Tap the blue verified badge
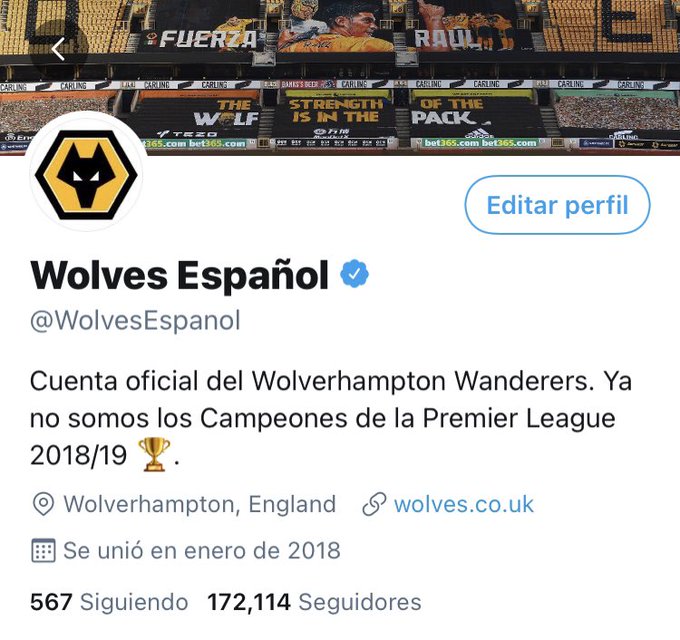This screenshot has height=640, width=680. pyautogui.click(x=354, y=273)
